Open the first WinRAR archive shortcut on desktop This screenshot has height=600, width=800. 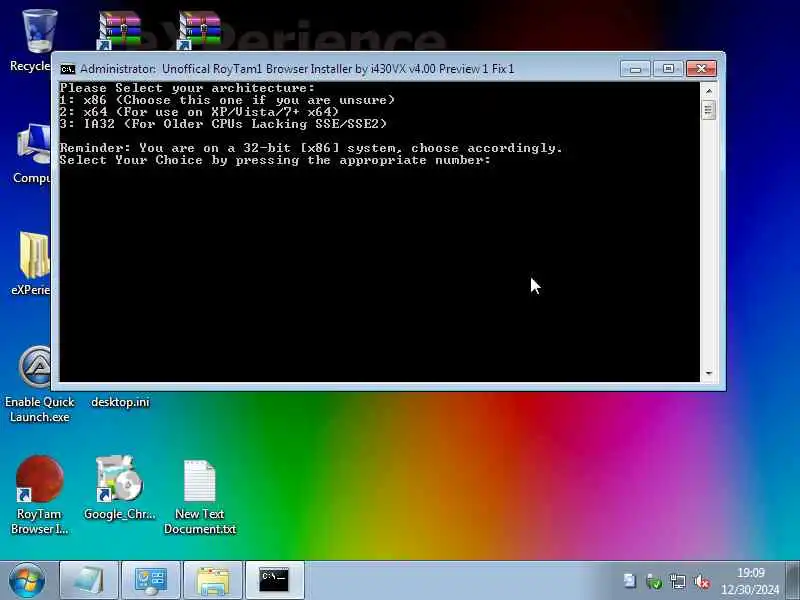pyautogui.click(x=119, y=31)
